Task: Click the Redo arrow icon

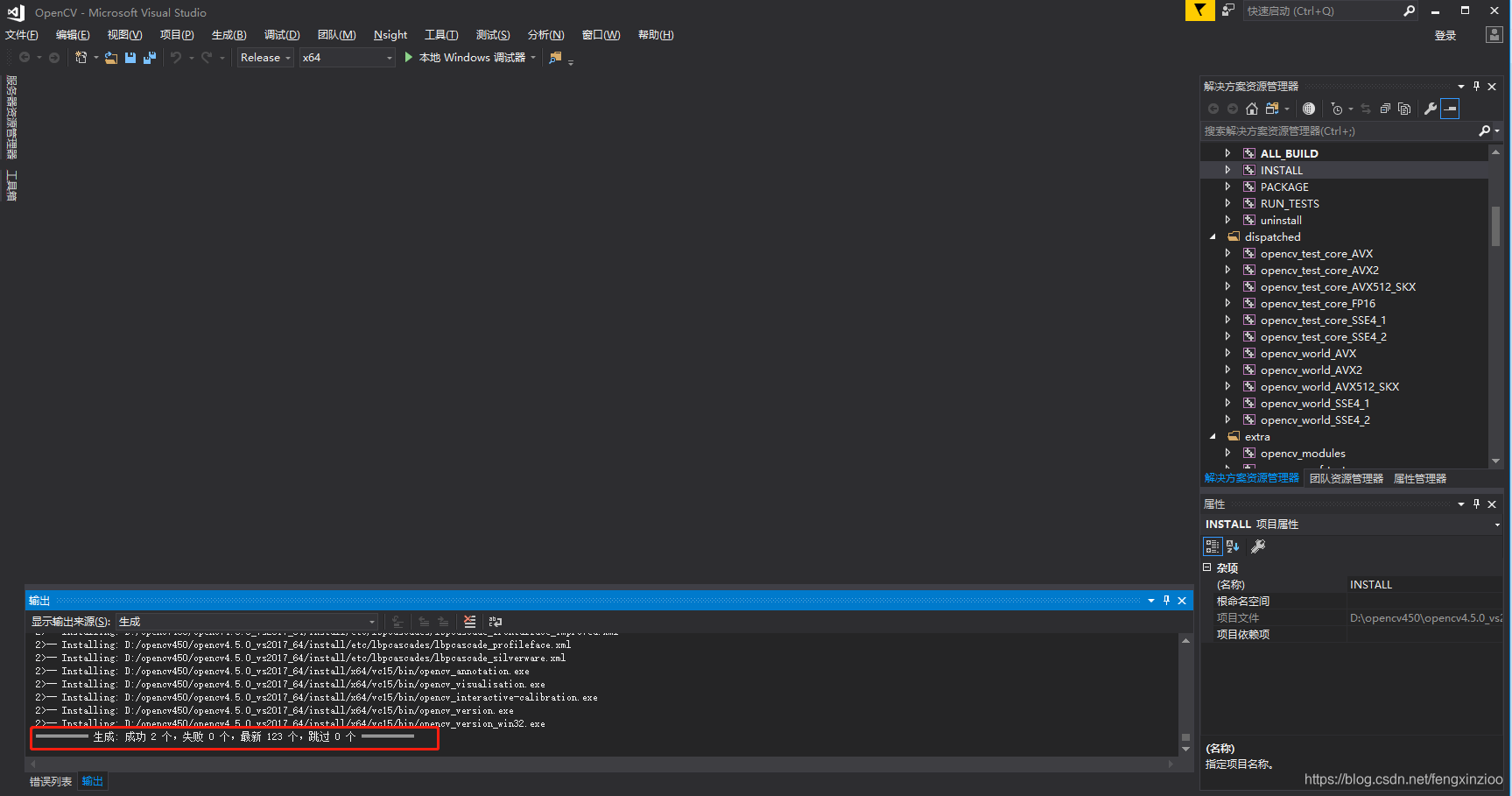Action: pyautogui.click(x=207, y=58)
